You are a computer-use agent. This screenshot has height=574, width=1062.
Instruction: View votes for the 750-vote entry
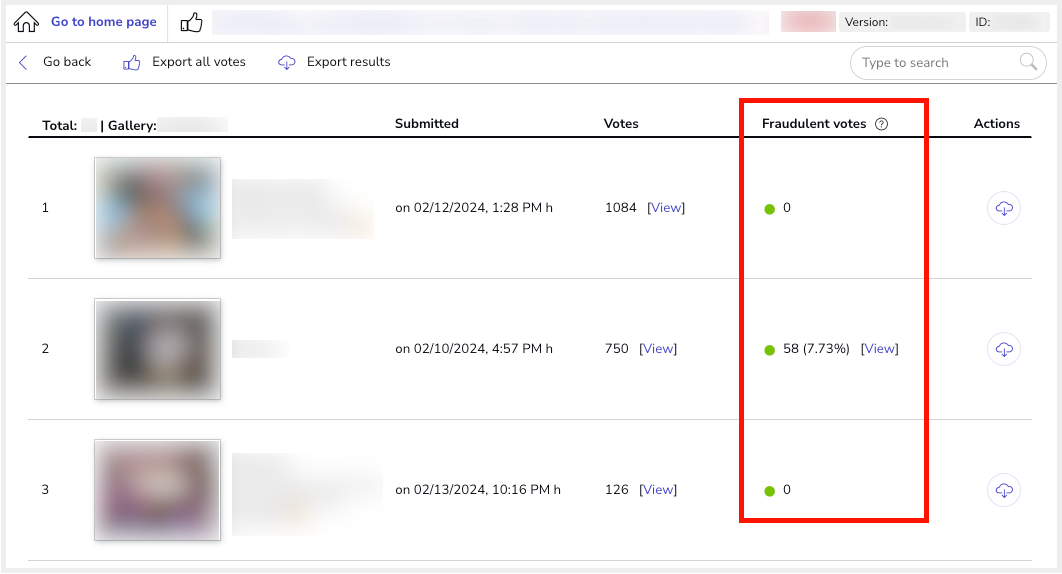coord(658,349)
